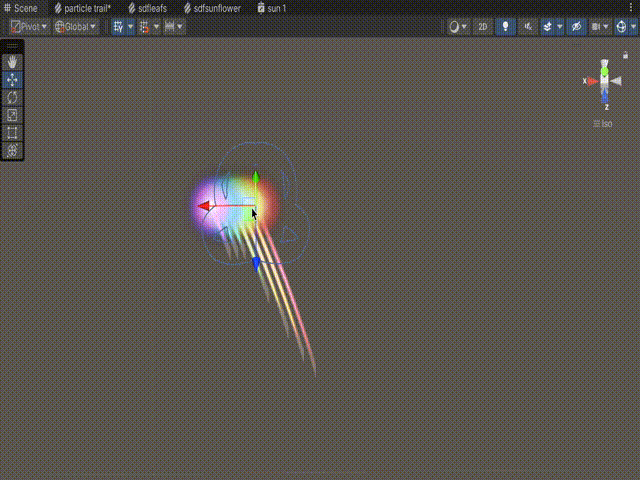Image resolution: width=640 pixels, height=480 pixels.
Task: Click the scene camera settings icon
Action: (596, 27)
